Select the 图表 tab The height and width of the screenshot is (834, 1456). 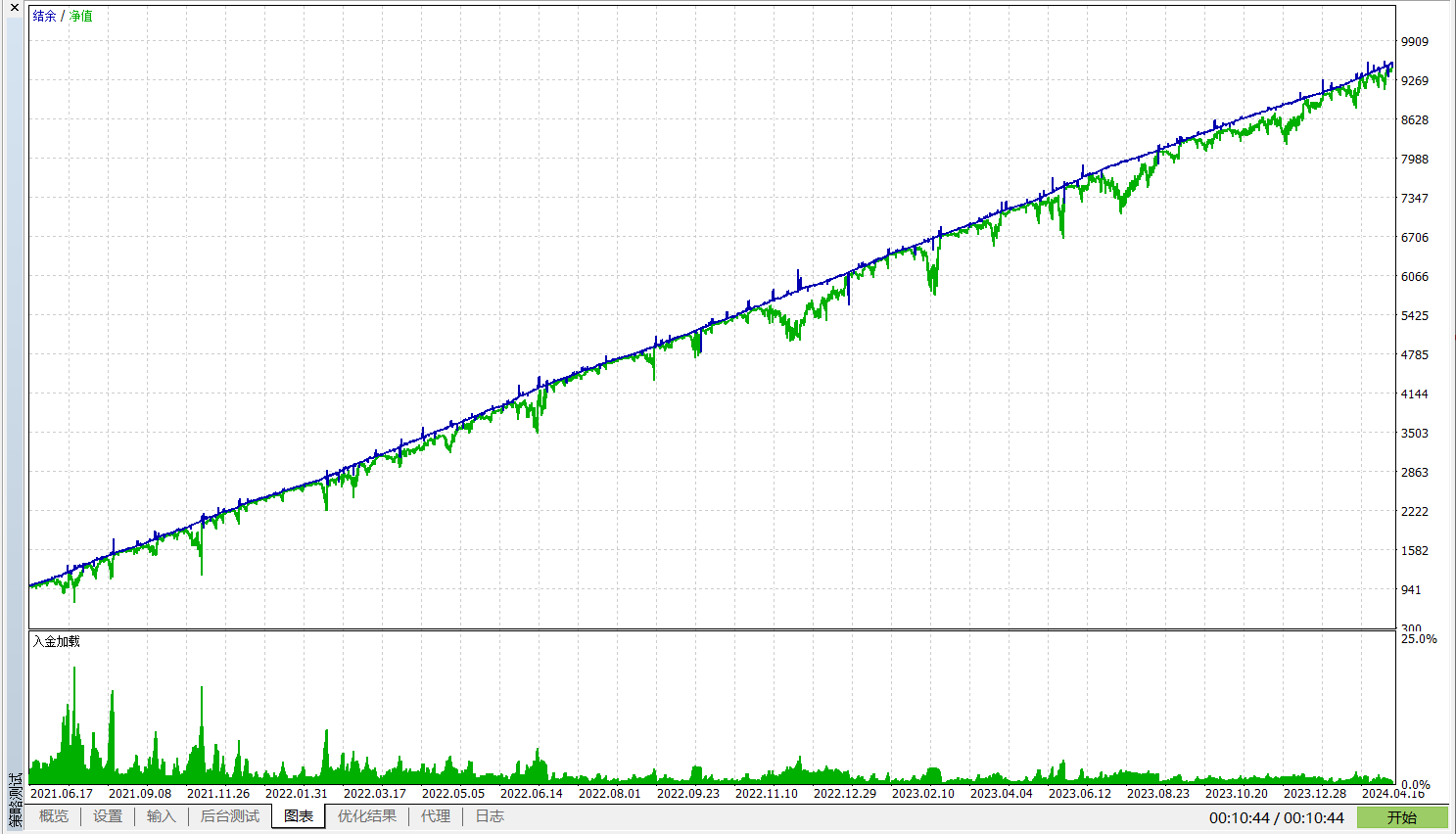[x=299, y=816]
